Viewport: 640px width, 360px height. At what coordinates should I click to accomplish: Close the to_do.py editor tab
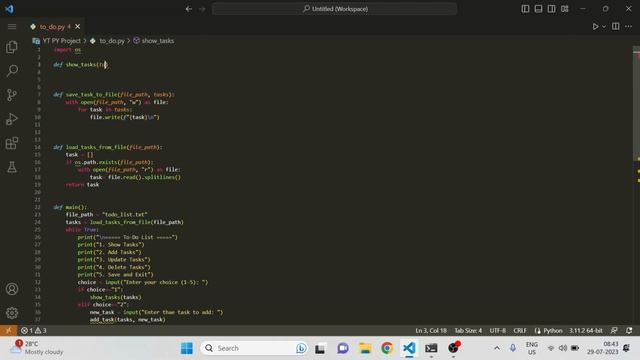tap(78, 27)
